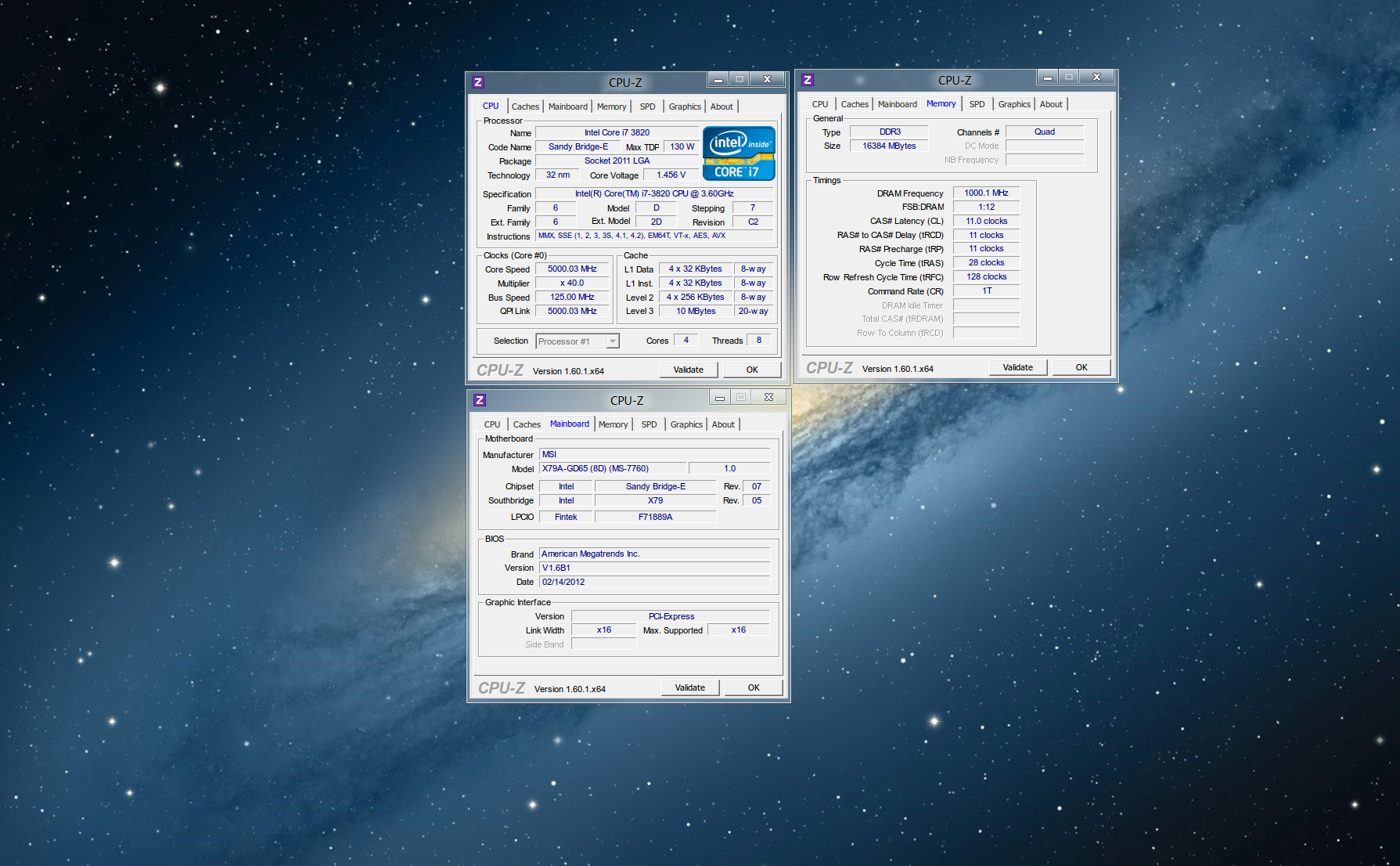Viewport: 1400px width, 866px height.
Task: Click the BIOS Date field '02/14/2012'
Action: (655, 582)
